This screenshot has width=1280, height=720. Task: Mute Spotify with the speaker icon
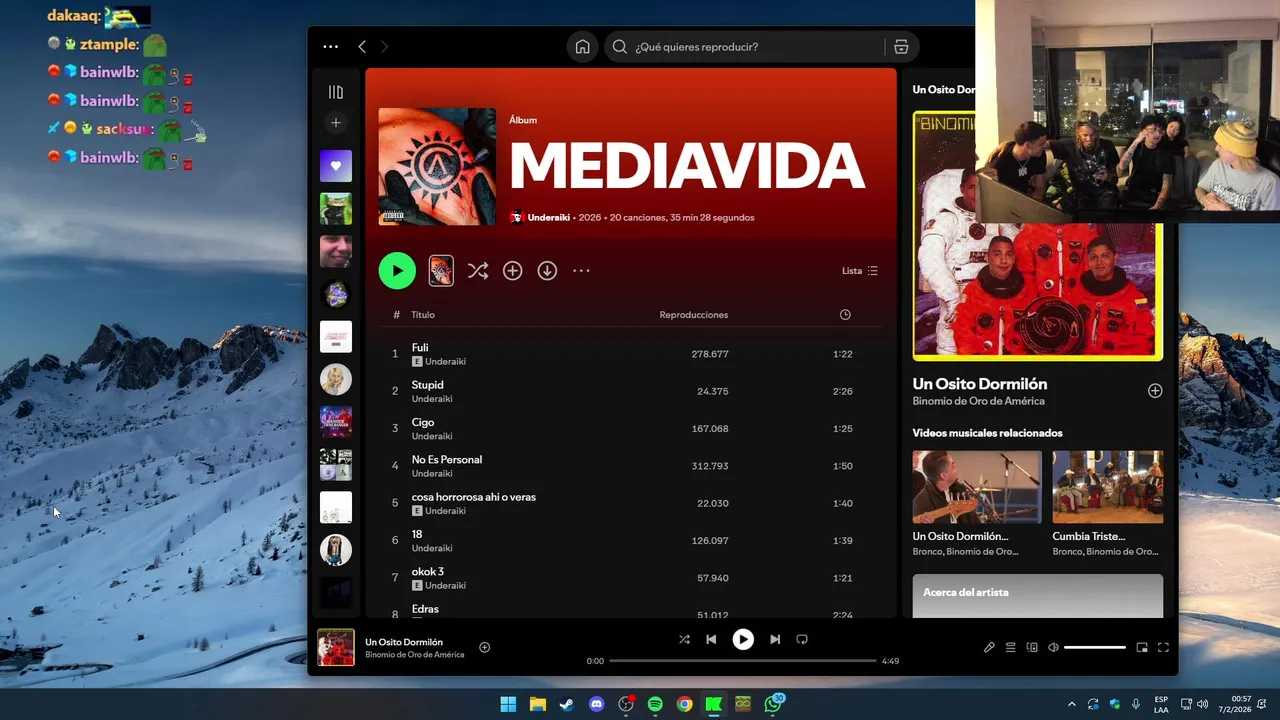coord(1053,647)
